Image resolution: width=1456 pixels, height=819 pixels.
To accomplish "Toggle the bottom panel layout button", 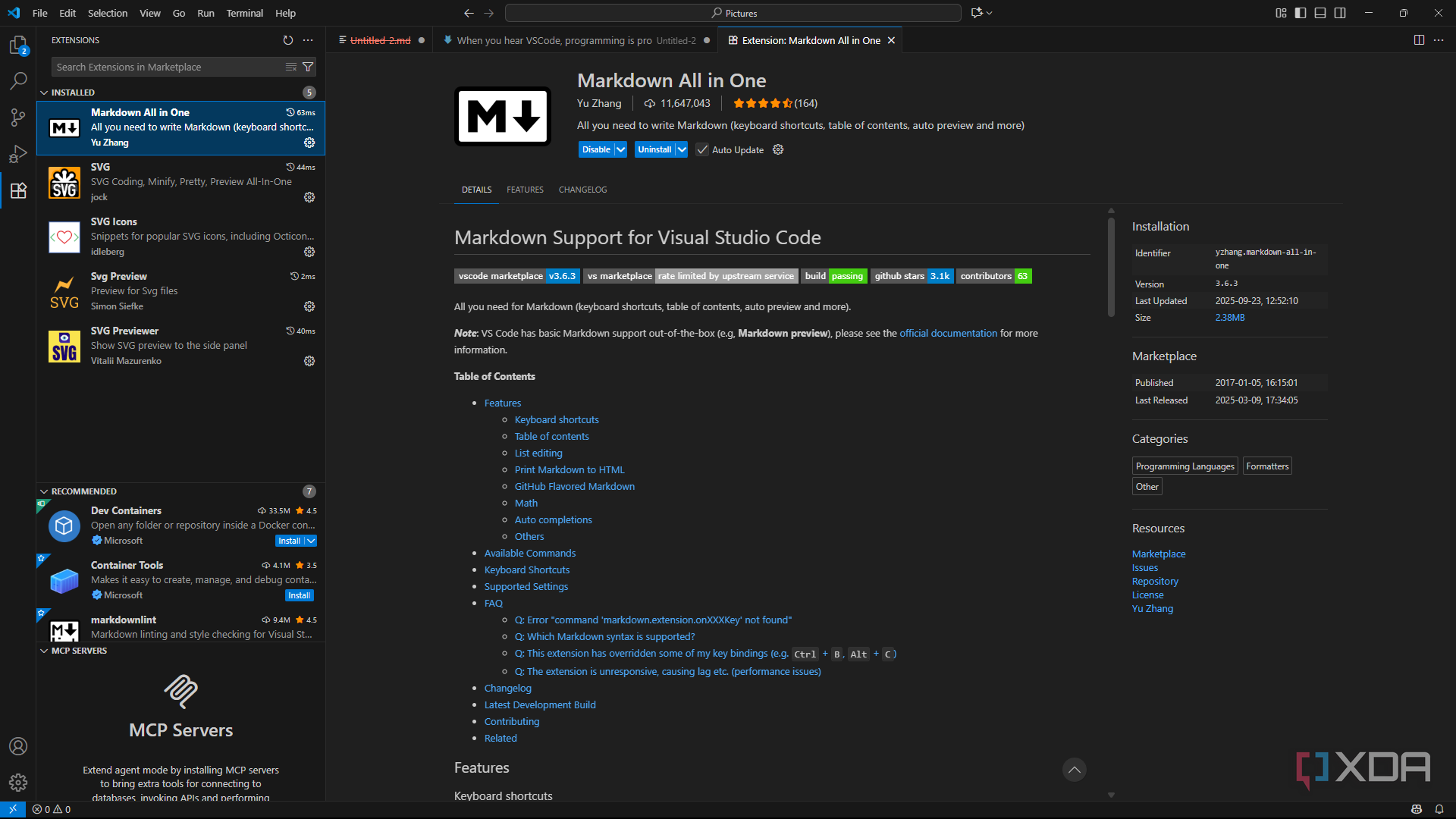I will [x=1320, y=13].
